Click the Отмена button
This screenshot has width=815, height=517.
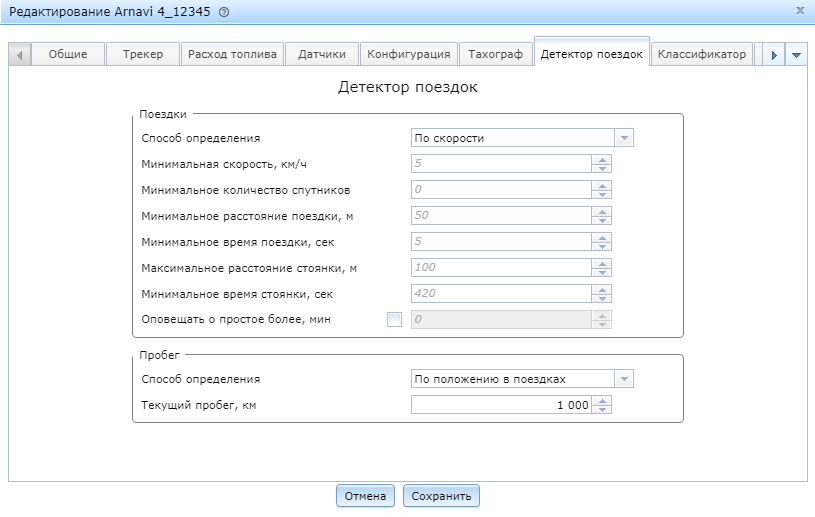365,496
